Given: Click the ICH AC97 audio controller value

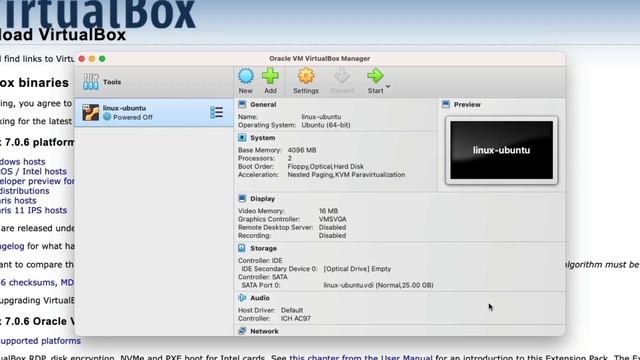Looking at the screenshot, I should [x=296, y=318].
